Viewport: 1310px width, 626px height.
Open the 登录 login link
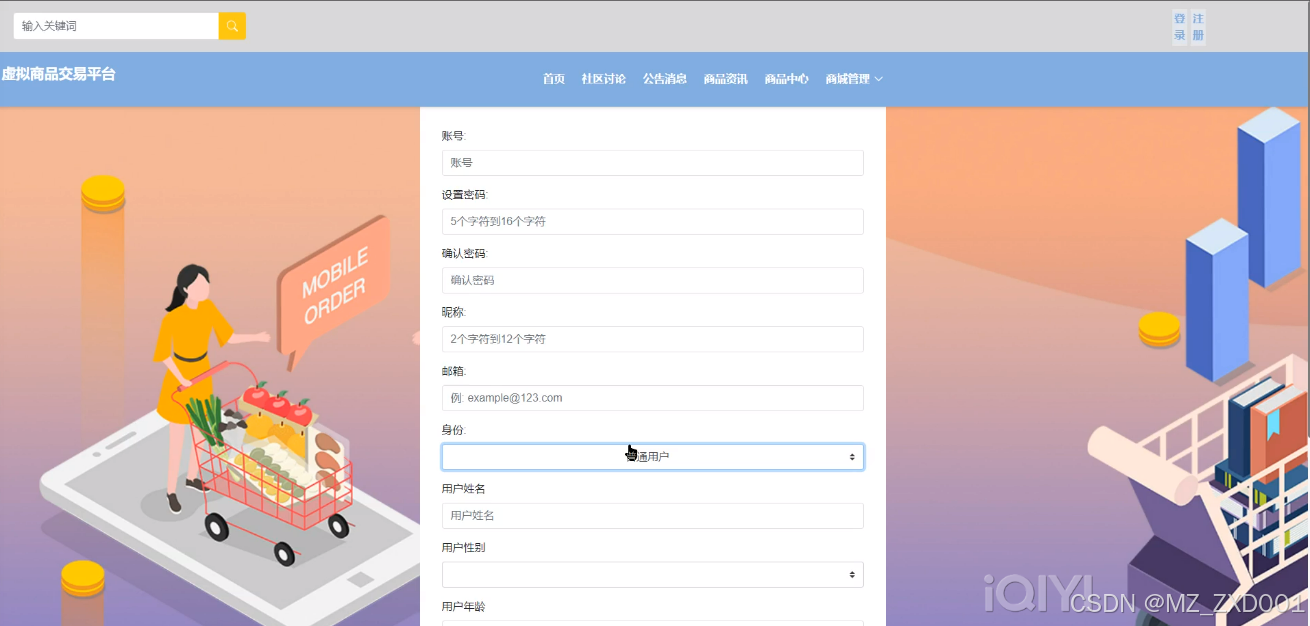[x=1180, y=27]
